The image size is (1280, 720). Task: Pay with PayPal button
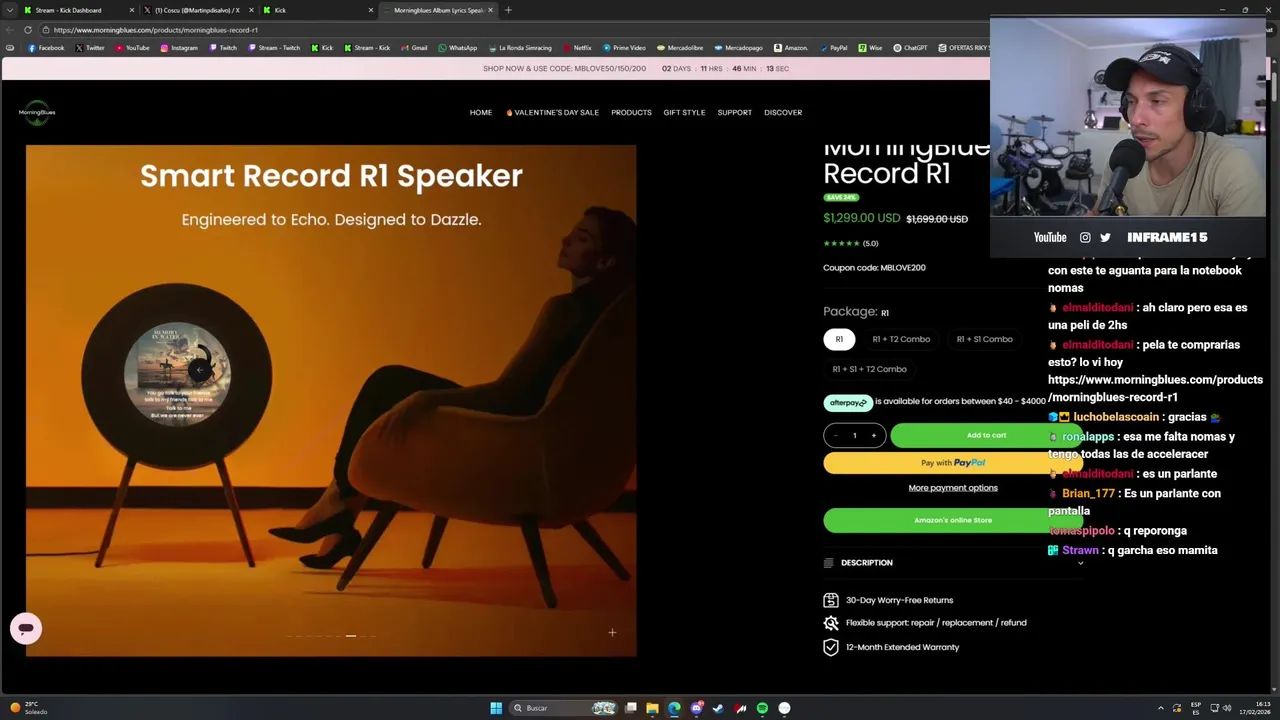tap(953, 463)
